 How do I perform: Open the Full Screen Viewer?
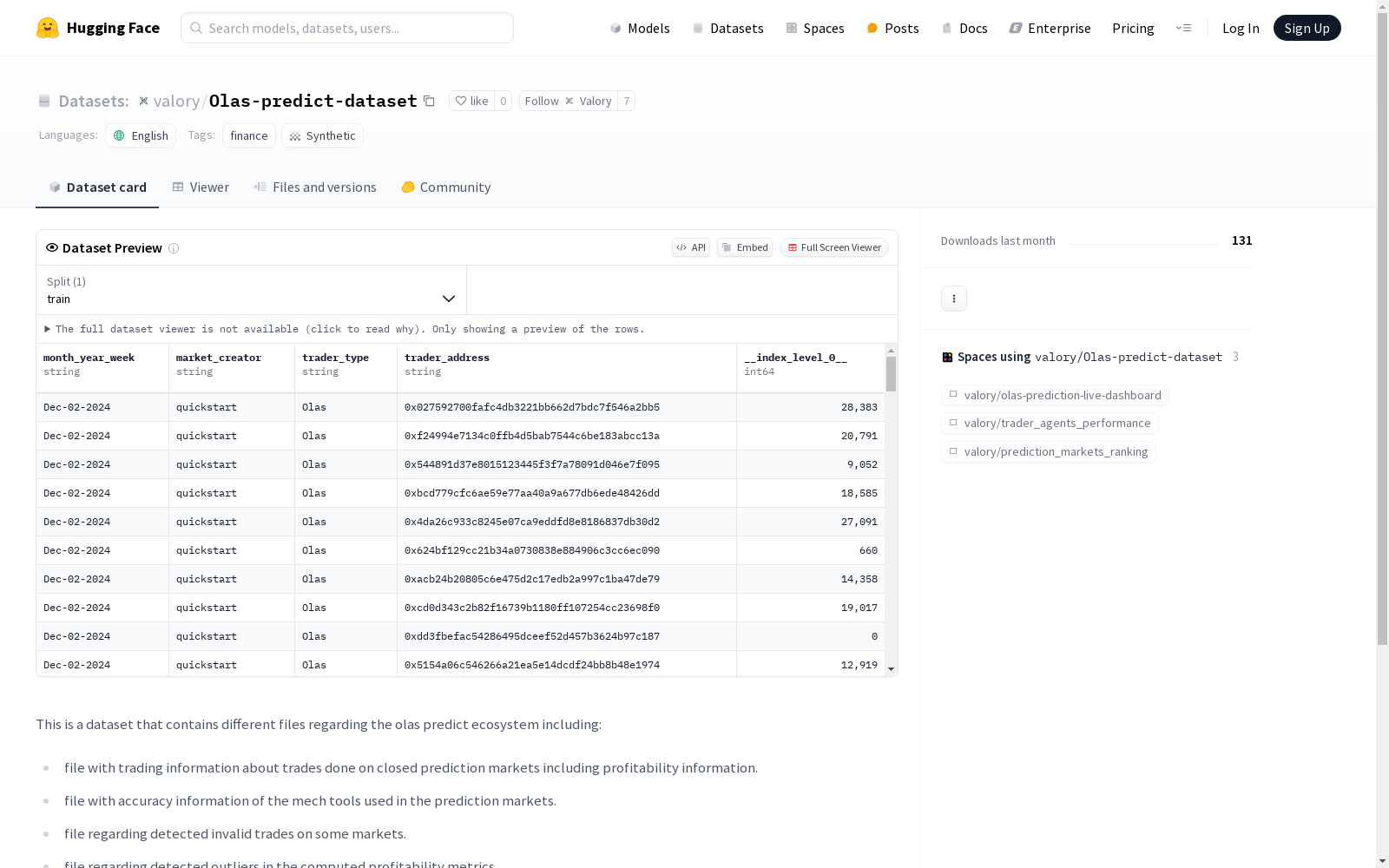(x=834, y=247)
